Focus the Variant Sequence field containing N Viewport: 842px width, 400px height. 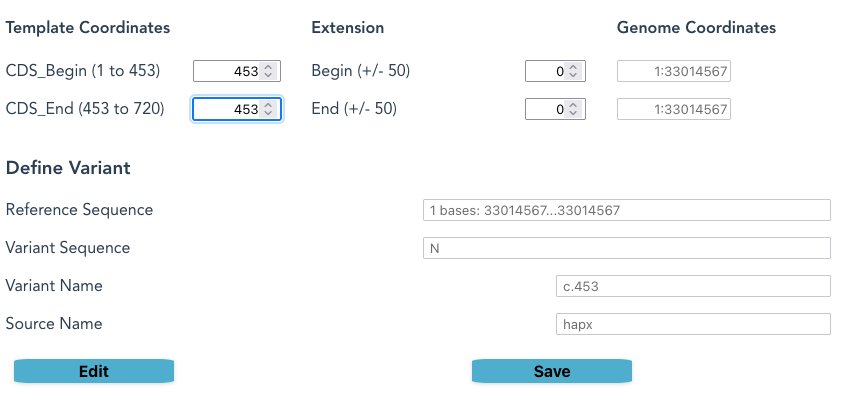pos(627,248)
